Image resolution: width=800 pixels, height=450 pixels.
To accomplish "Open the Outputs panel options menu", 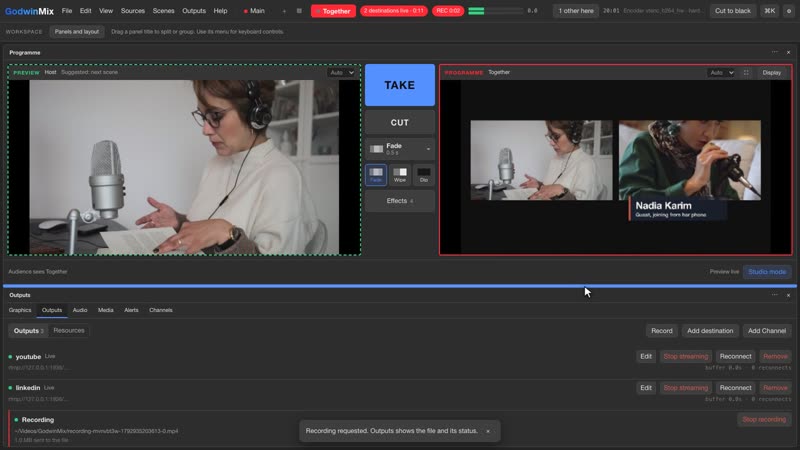I will pyautogui.click(x=774, y=295).
